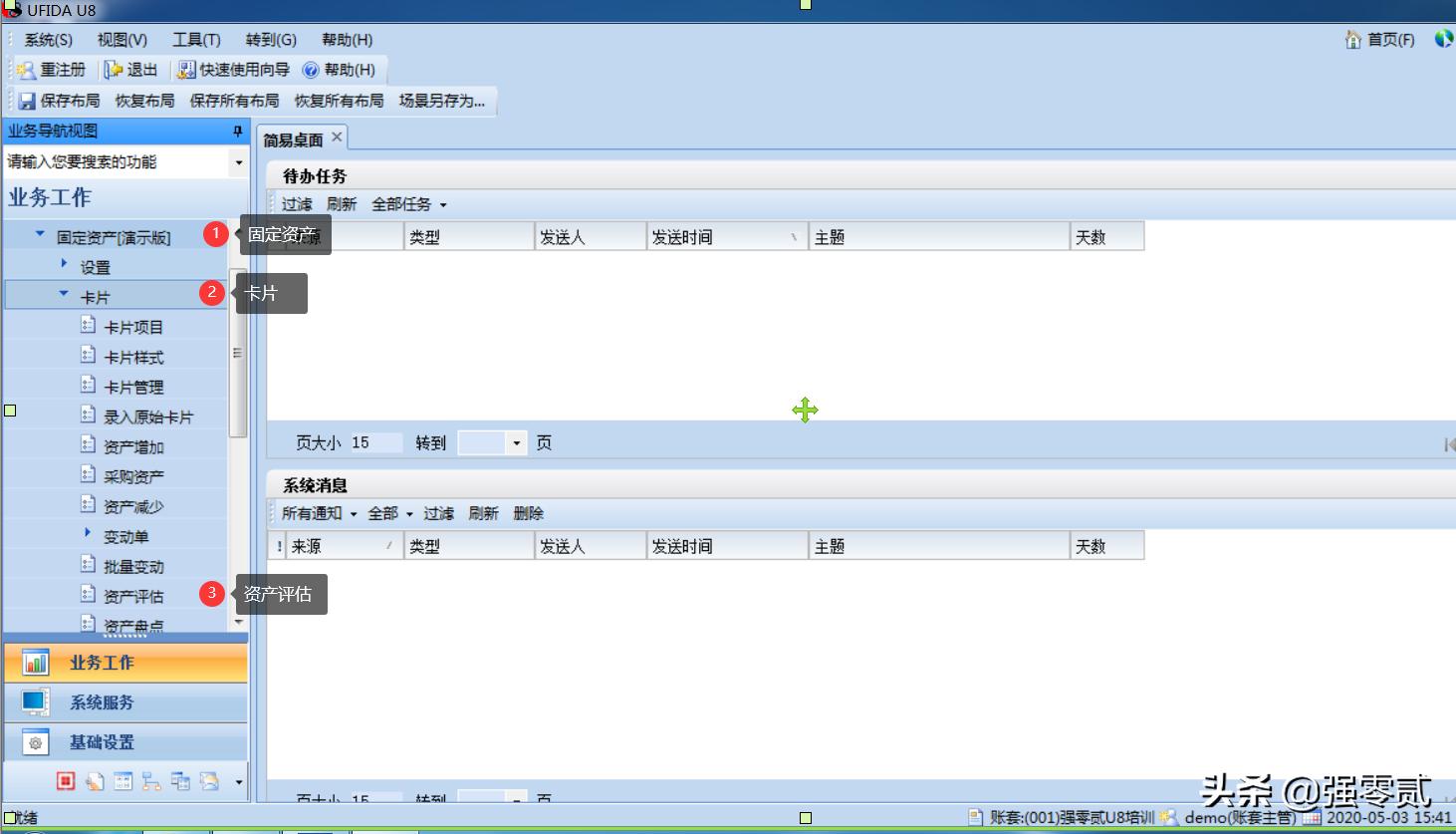Open the 资产评估 function
The image size is (1456, 834).
point(131,595)
